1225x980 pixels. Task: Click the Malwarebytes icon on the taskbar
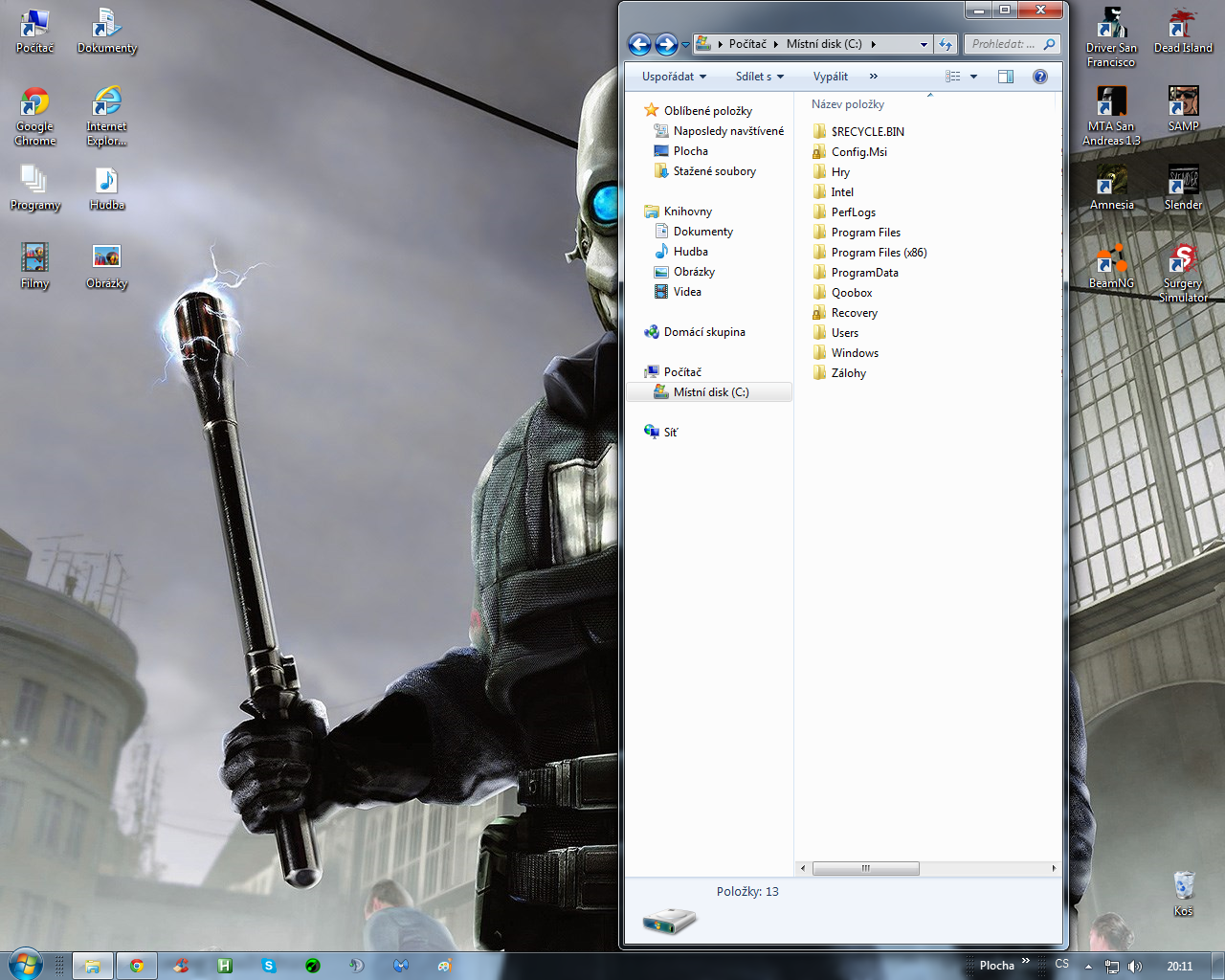401,966
